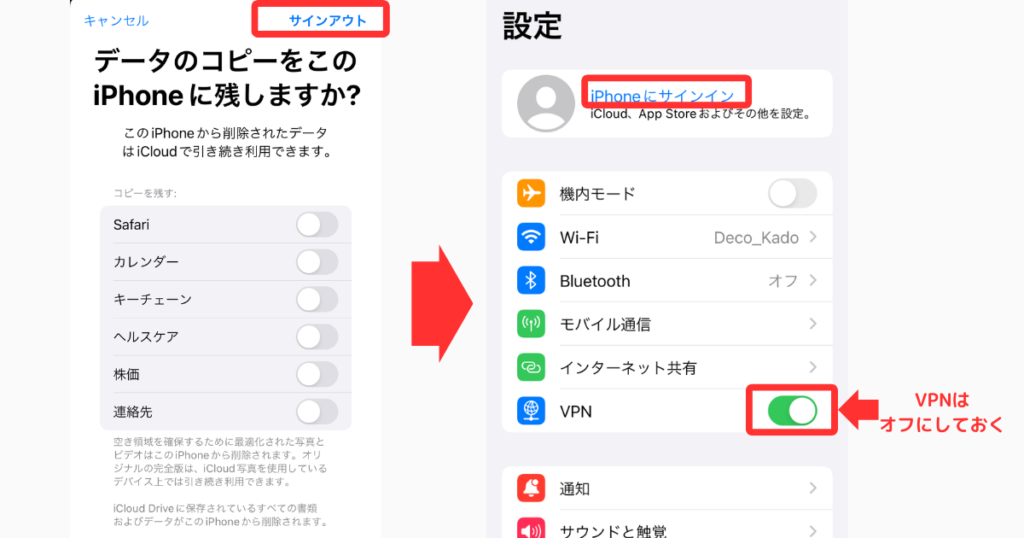Tap the VPN globe icon
The width and height of the screenshot is (1024, 538).
531,411
